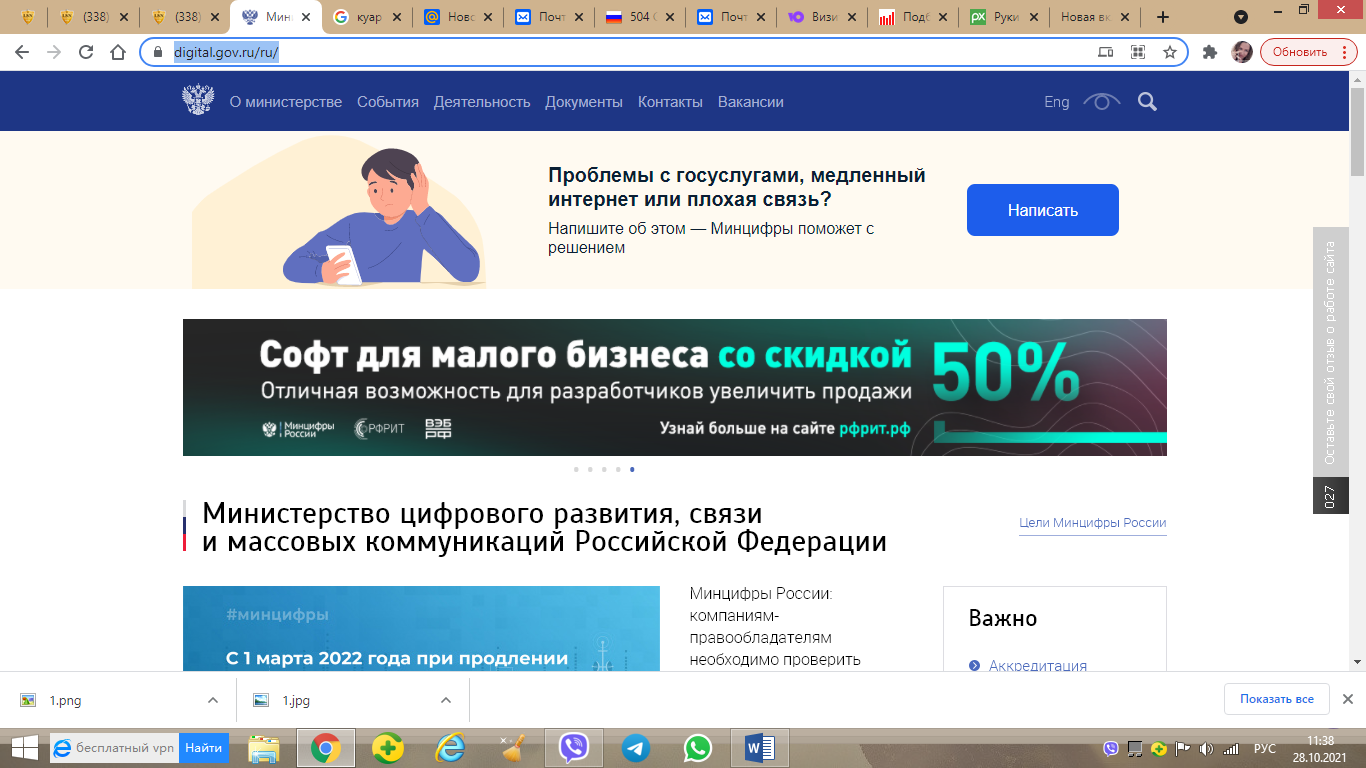Expand options for 1.png download

(212, 700)
